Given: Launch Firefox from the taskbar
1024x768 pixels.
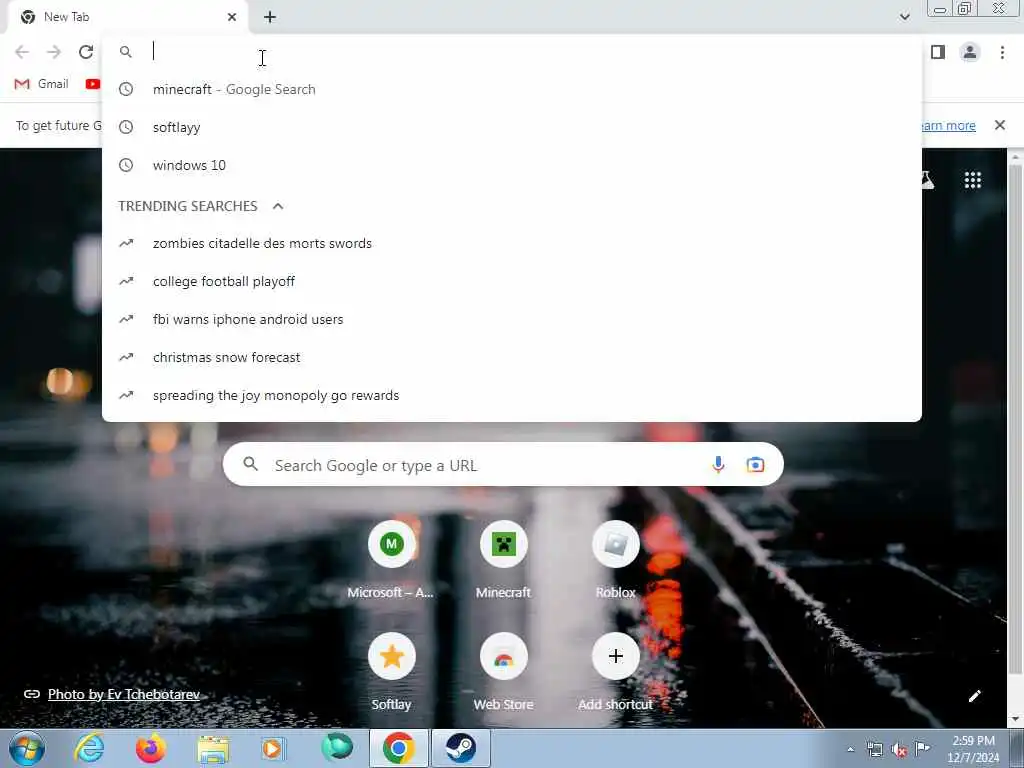Looking at the screenshot, I should click(x=150, y=748).
